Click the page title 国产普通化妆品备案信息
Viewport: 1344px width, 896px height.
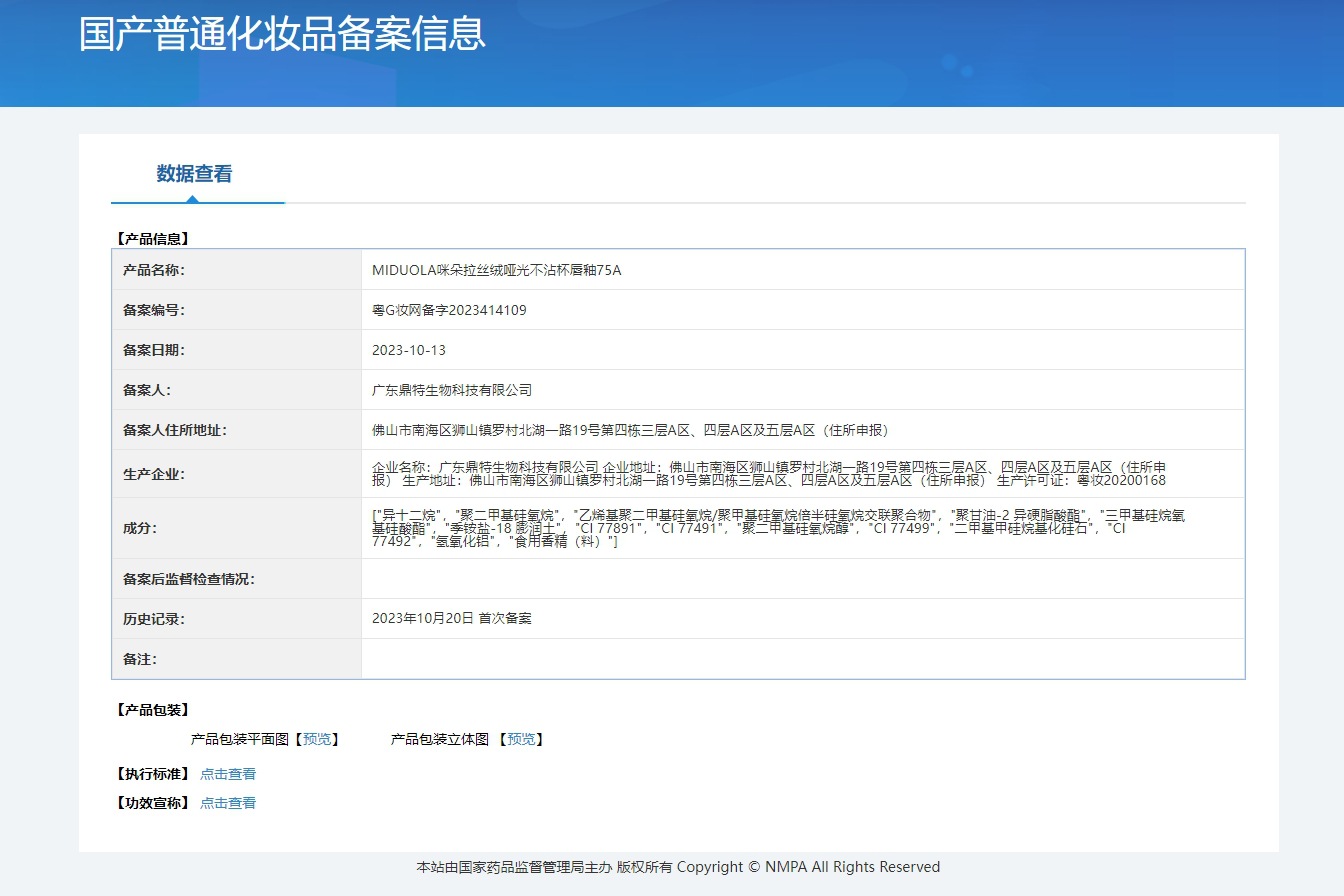(283, 33)
